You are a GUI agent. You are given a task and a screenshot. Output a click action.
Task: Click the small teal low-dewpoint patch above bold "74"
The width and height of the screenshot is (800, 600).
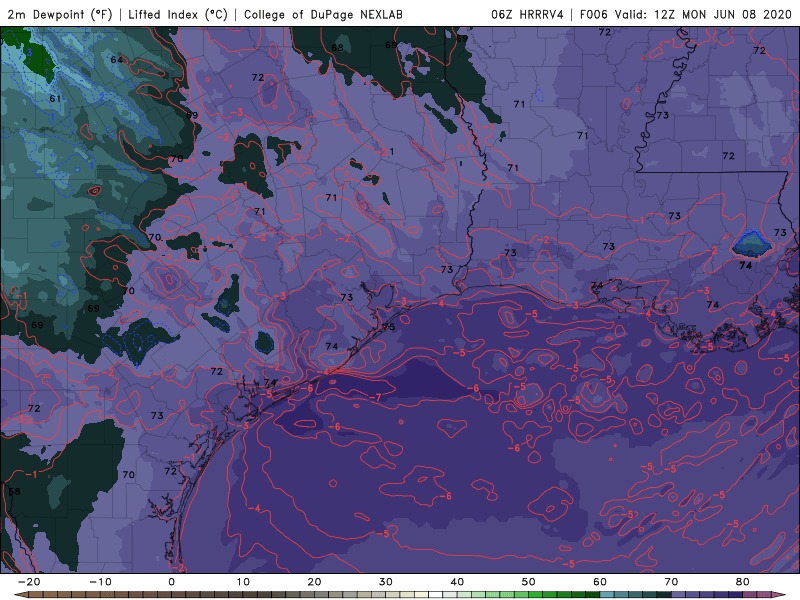751,244
